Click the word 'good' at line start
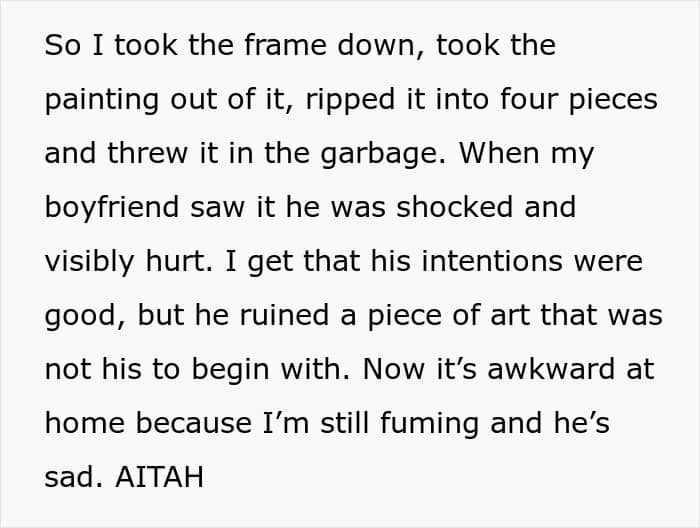The height and width of the screenshot is (528, 700). [82, 316]
